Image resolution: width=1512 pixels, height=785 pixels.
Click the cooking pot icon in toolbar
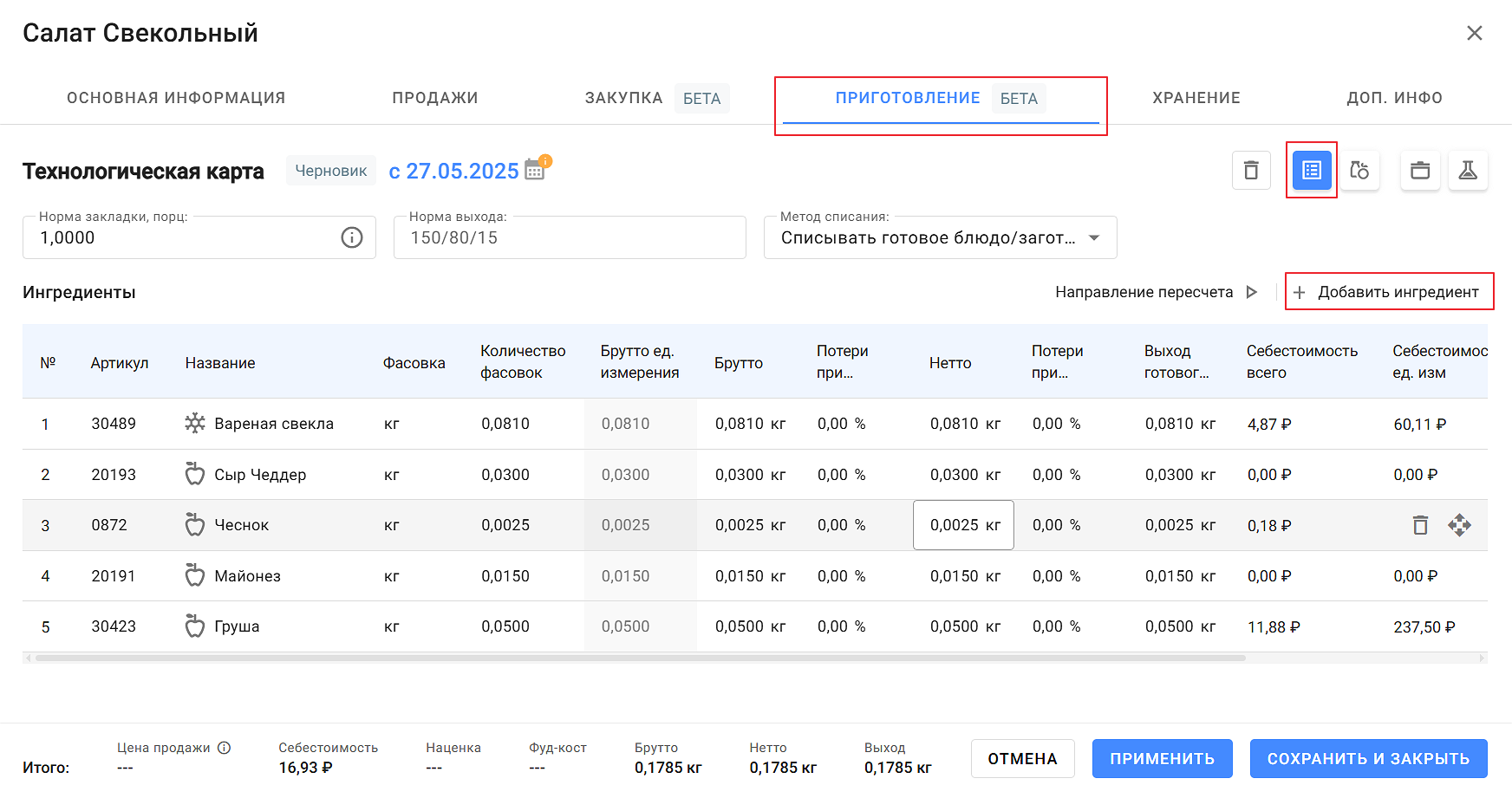click(x=1420, y=170)
